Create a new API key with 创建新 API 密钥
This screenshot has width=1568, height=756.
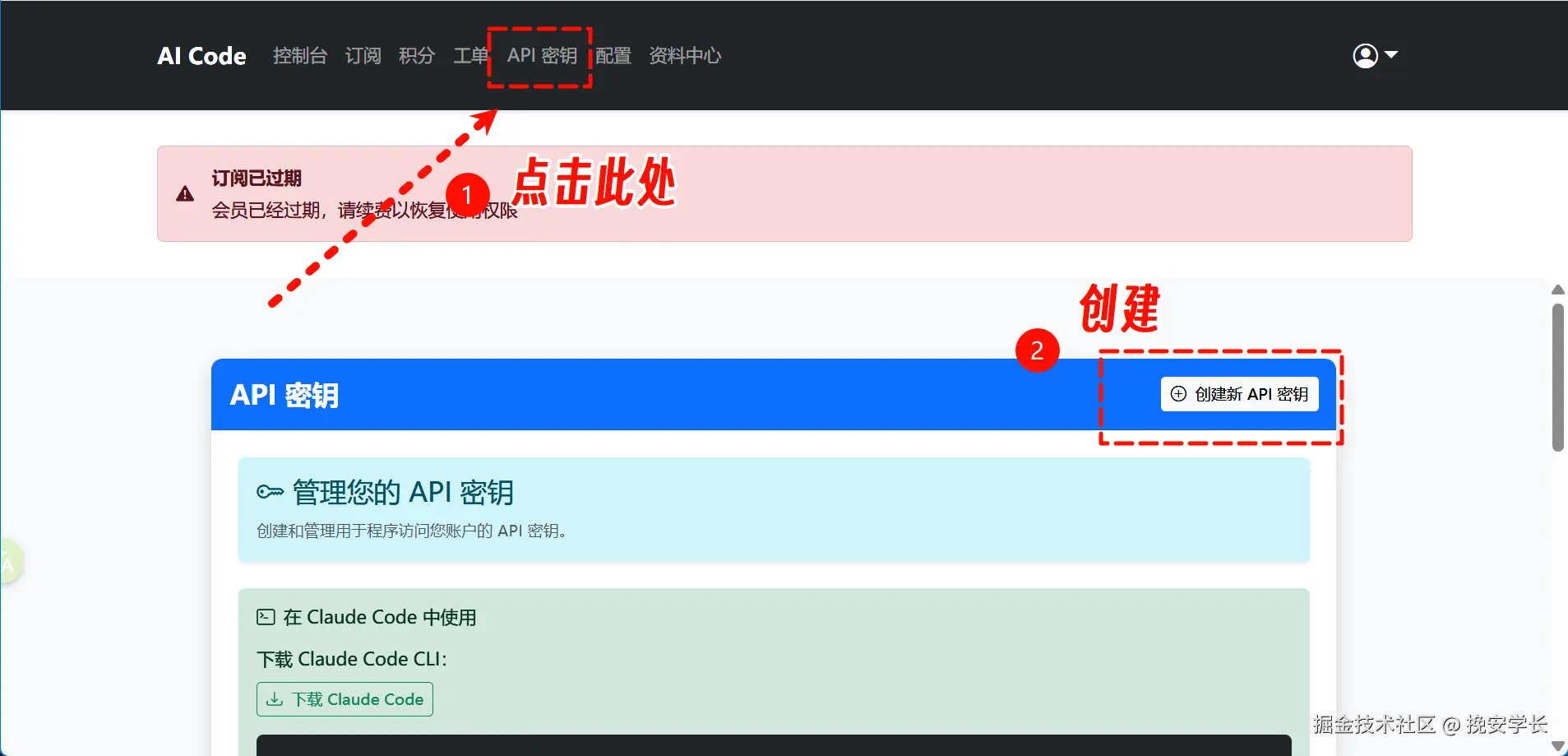[x=1239, y=394]
